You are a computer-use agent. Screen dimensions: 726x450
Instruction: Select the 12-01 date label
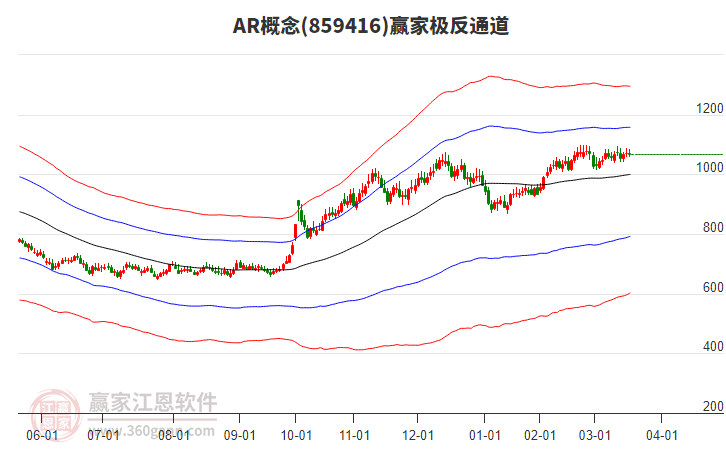[418, 436]
